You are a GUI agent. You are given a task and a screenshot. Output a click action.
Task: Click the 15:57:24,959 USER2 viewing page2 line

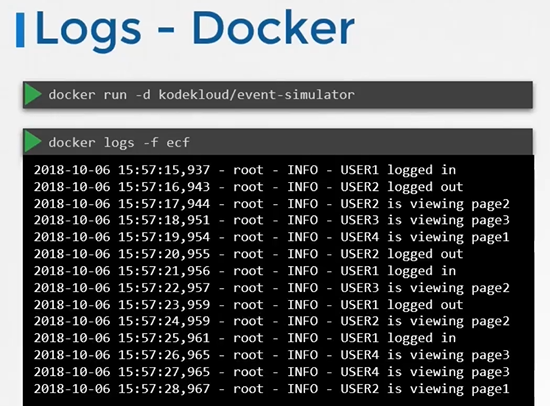[x=271, y=321]
